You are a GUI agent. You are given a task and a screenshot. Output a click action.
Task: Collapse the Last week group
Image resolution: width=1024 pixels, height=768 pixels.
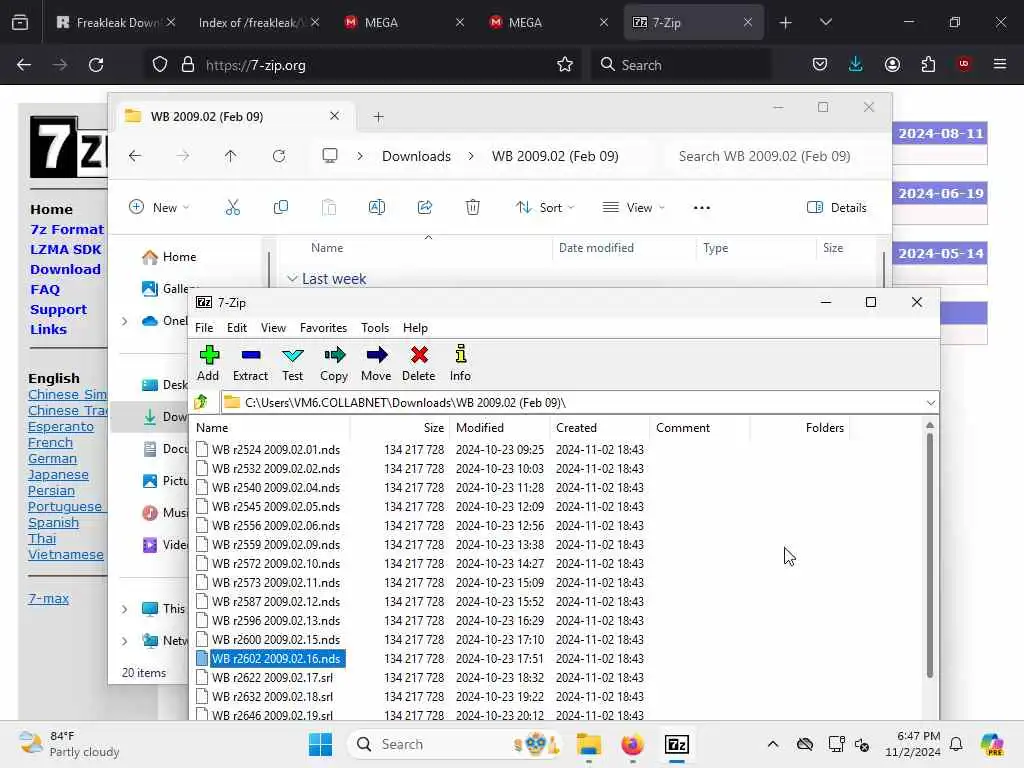click(292, 279)
